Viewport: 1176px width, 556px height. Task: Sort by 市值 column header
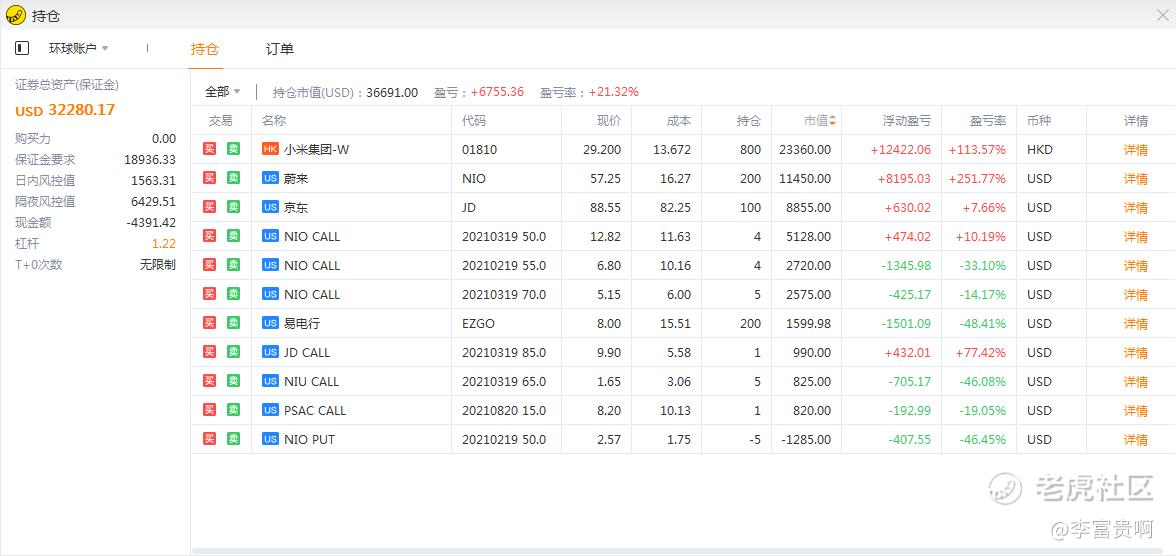820,120
